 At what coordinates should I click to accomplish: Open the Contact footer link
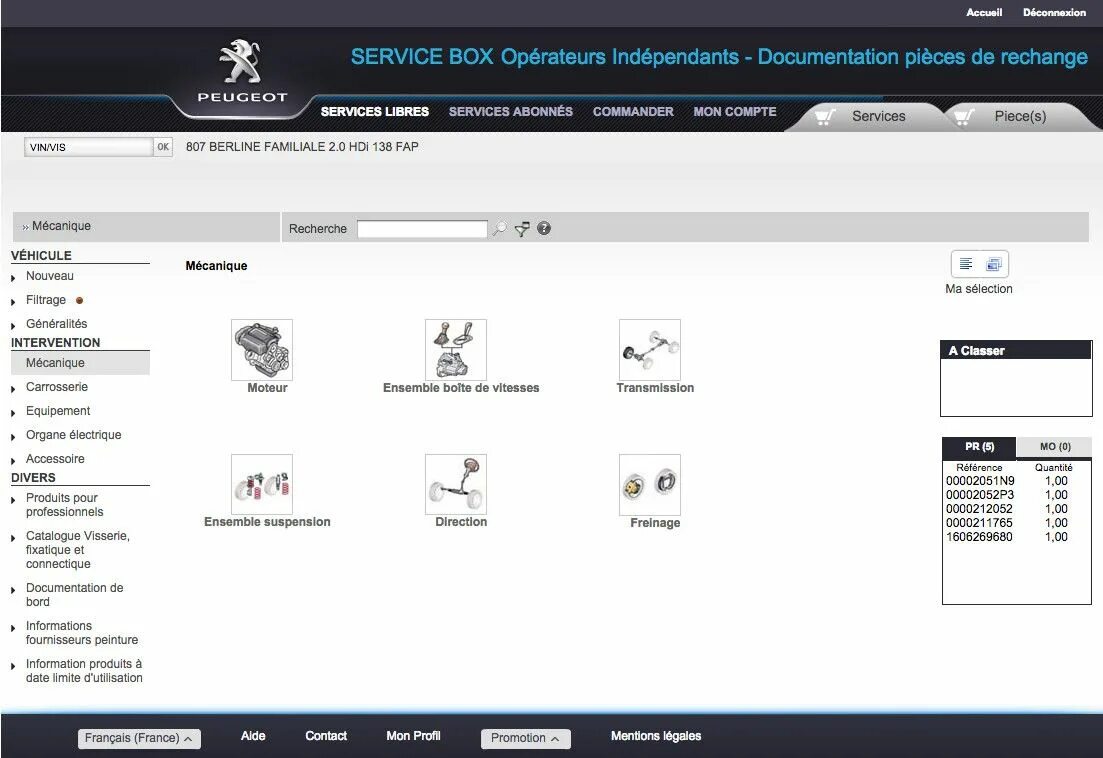(x=326, y=736)
